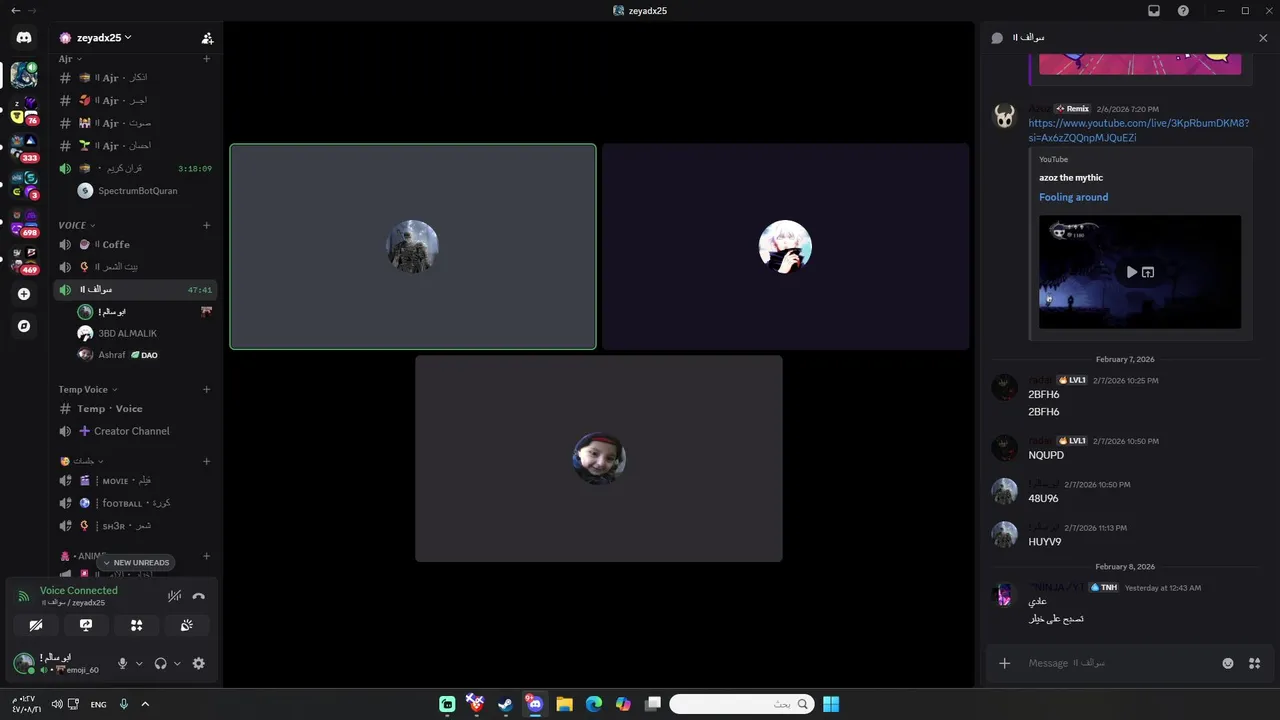Image resolution: width=1280 pixels, height=720 pixels.
Task: Open Discord help icon
Action: tap(1183, 10)
